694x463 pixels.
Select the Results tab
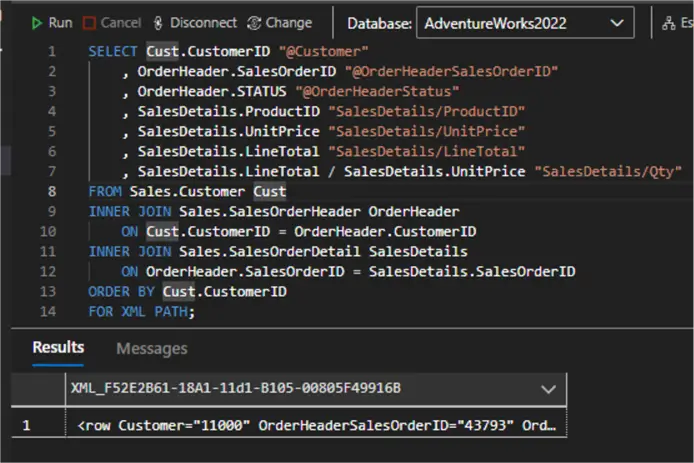pos(58,348)
